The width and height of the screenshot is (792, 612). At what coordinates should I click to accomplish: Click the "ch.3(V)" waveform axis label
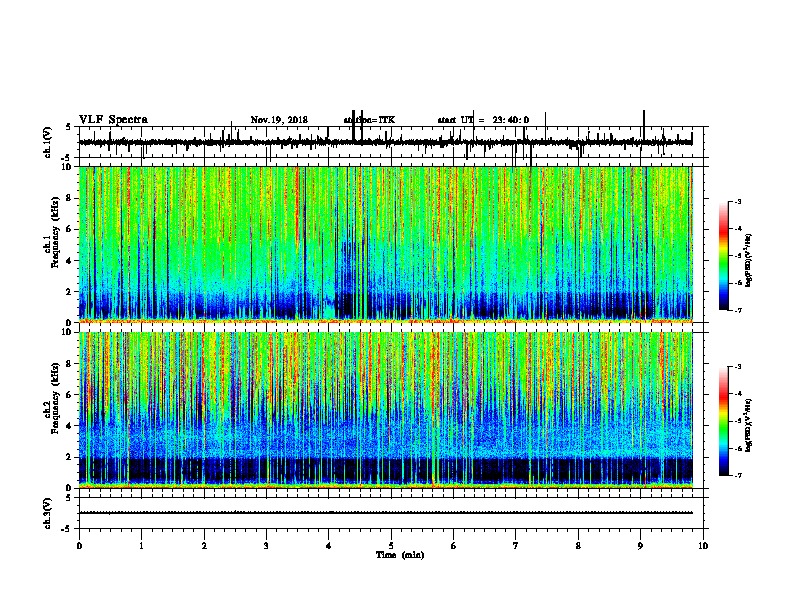click(48, 514)
